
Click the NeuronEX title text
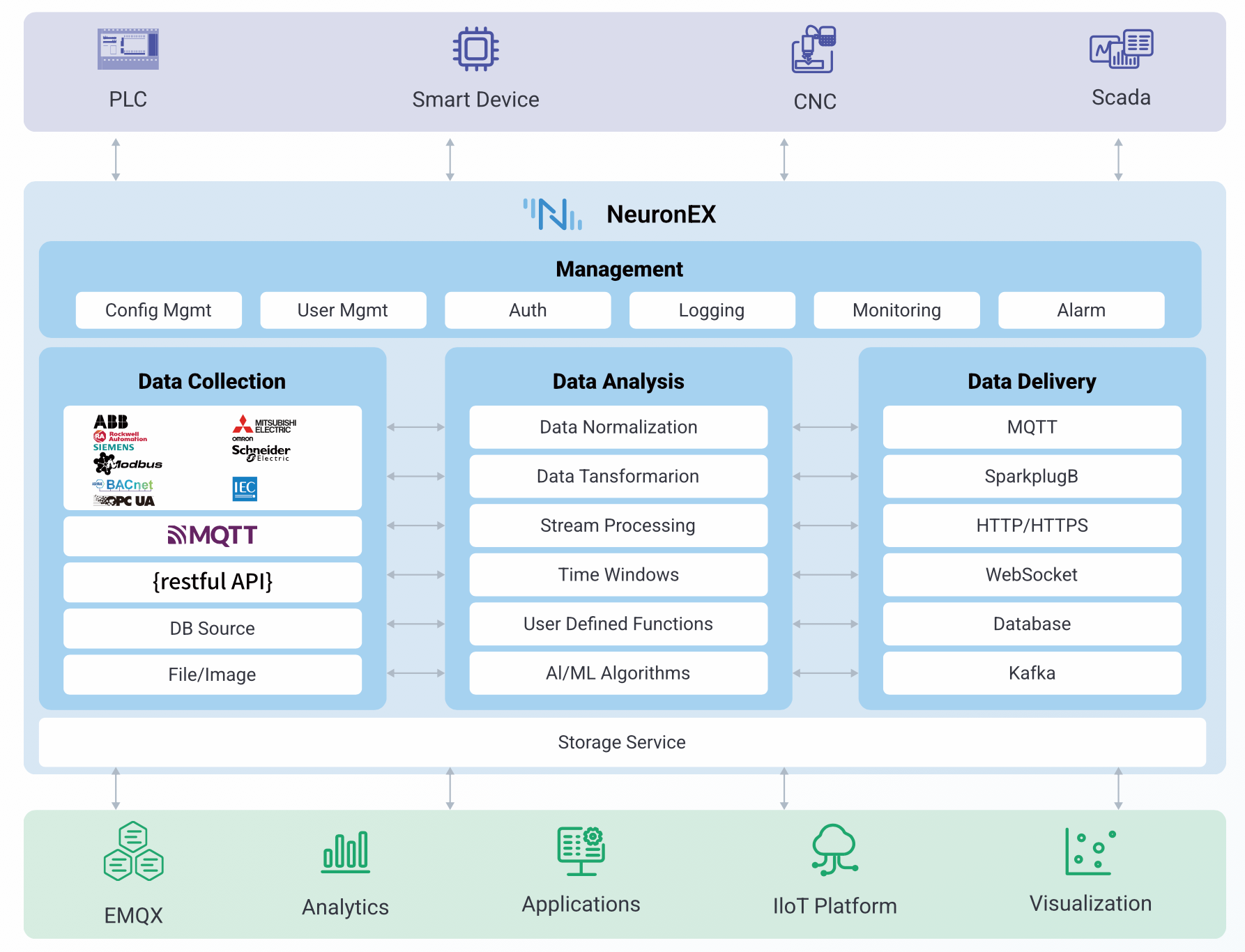click(x=662, y=214)
